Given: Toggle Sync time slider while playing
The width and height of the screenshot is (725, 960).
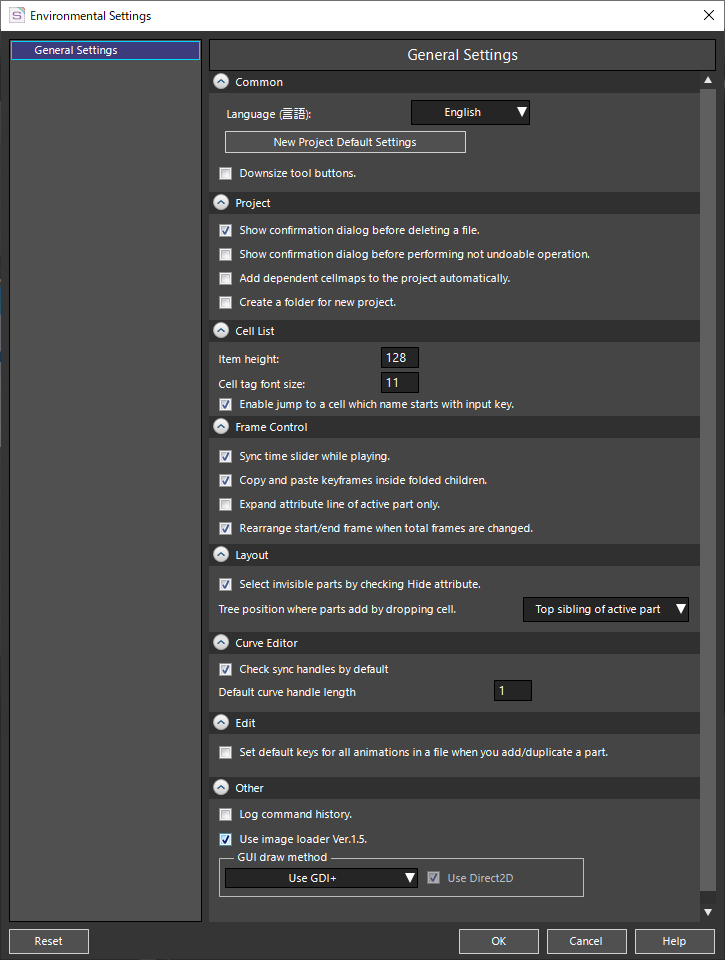Looking at the screenshot, I should (x=226, y=456).
